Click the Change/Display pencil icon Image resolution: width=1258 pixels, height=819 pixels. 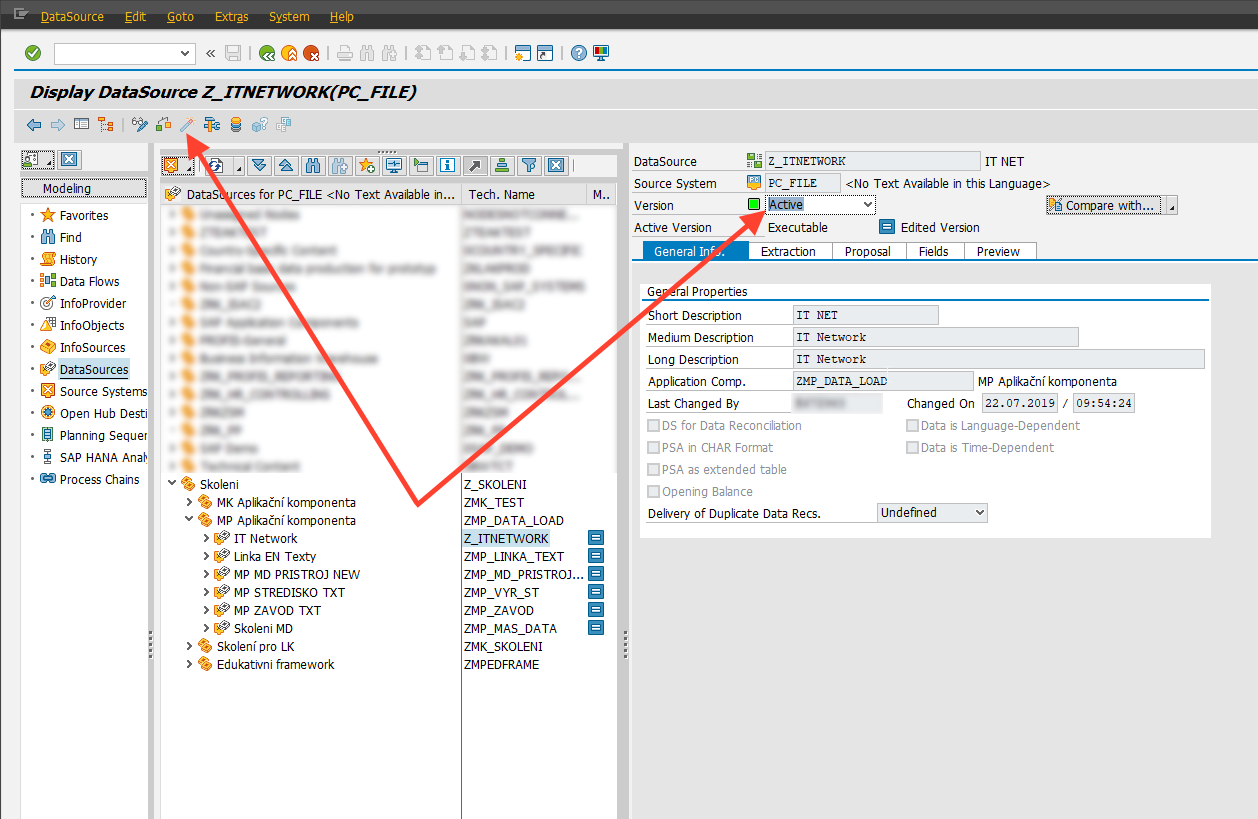[140, 126]
